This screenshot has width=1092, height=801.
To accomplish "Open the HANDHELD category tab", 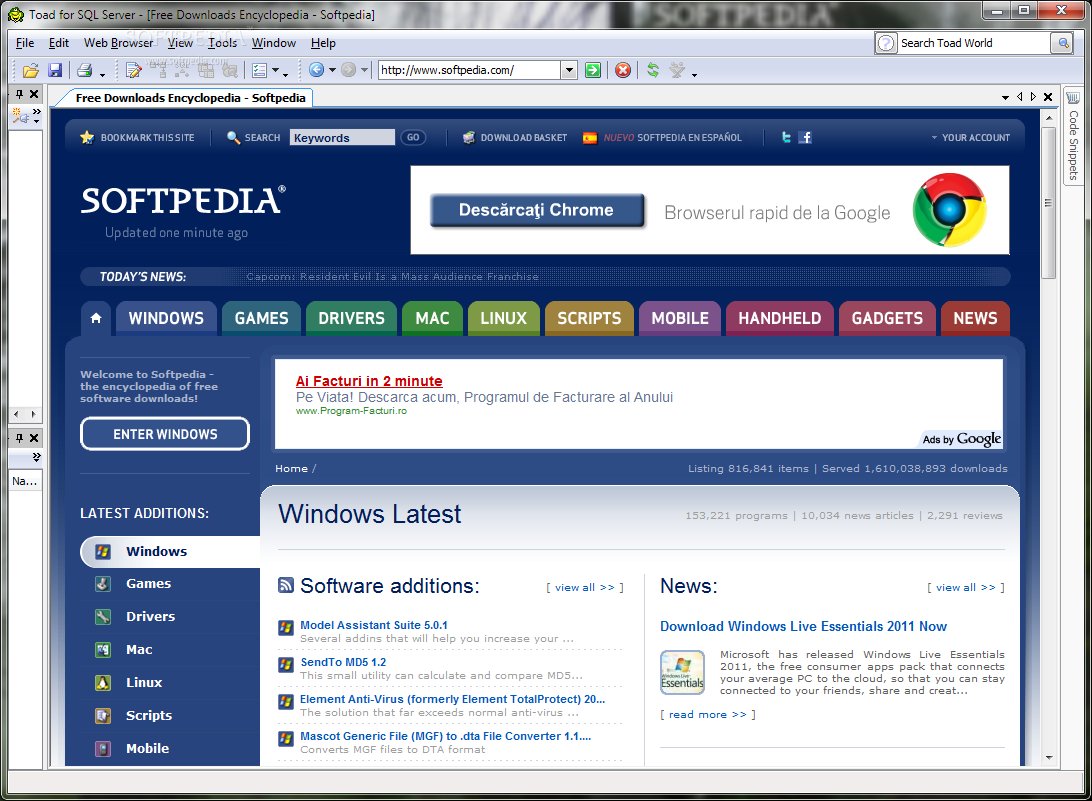I will 780,318.
